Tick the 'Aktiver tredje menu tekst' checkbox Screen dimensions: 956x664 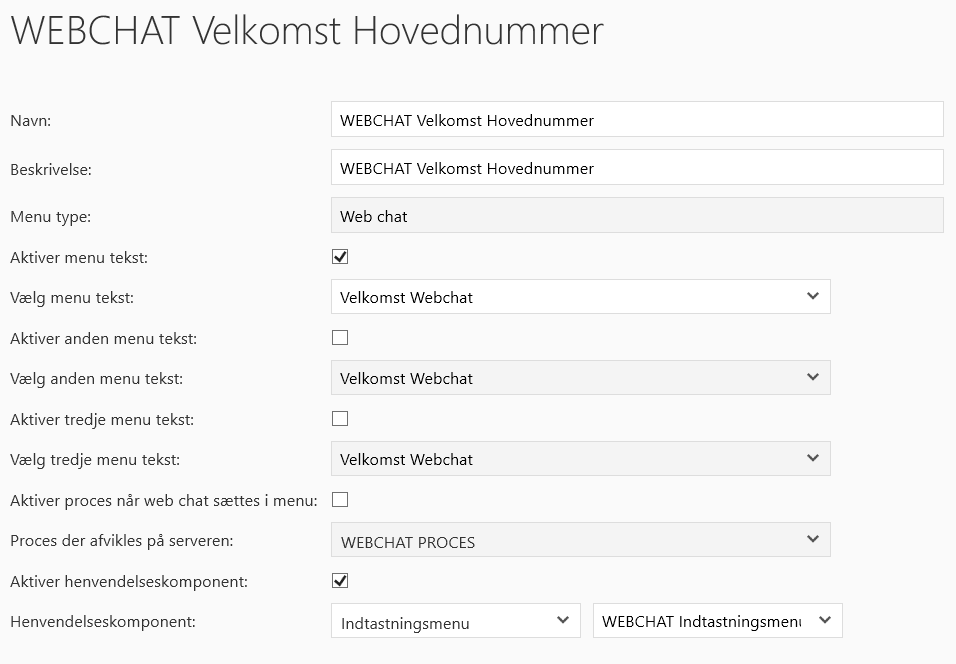point(340,419)
